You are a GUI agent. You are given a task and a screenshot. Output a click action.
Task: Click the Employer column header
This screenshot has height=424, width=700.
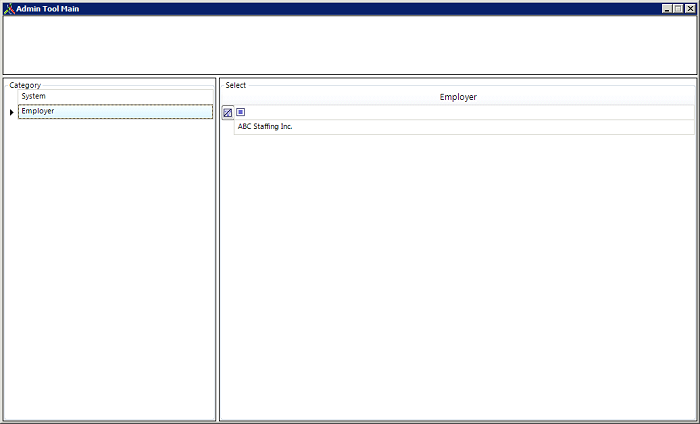click(x=458, y=97)
